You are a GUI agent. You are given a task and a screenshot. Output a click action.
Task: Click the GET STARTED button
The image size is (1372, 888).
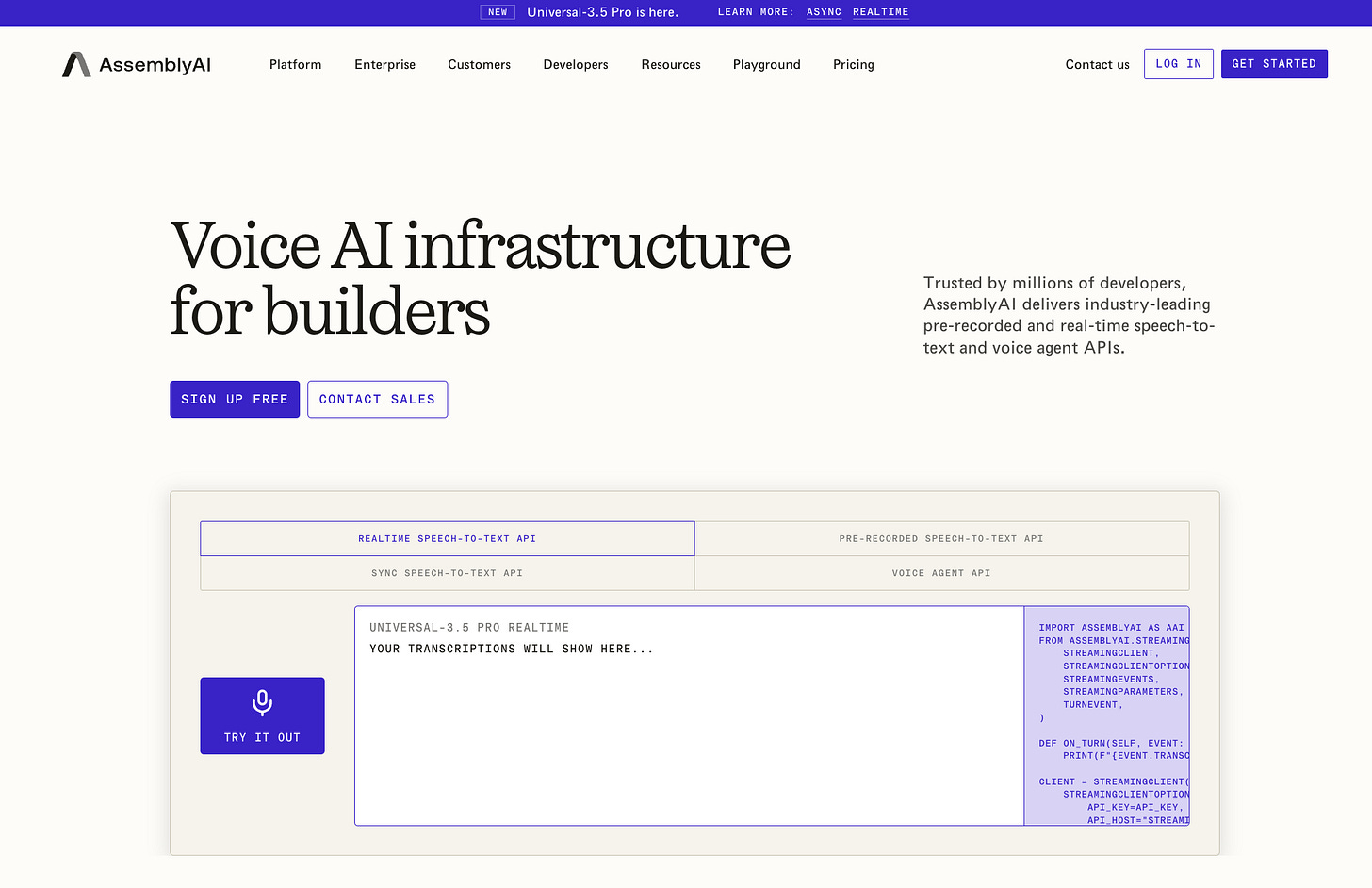click(x=1274, y=64)
